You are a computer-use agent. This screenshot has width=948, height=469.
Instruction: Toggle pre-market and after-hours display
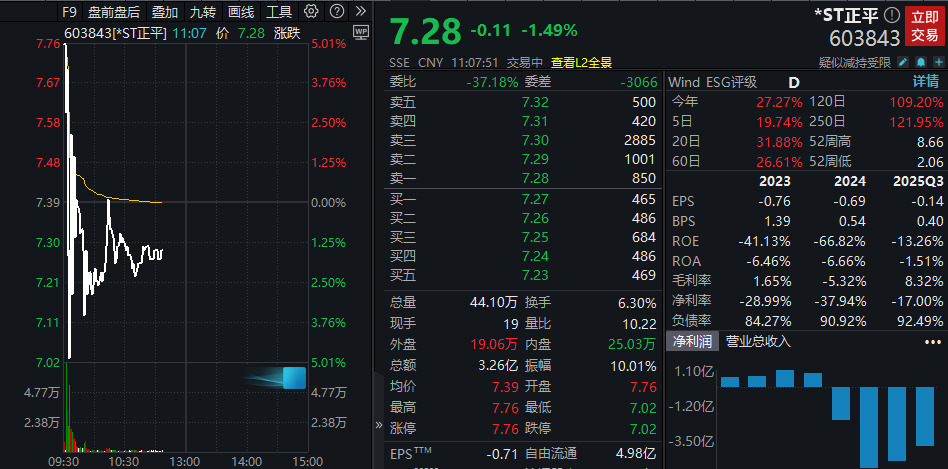(x=114, y=12)
